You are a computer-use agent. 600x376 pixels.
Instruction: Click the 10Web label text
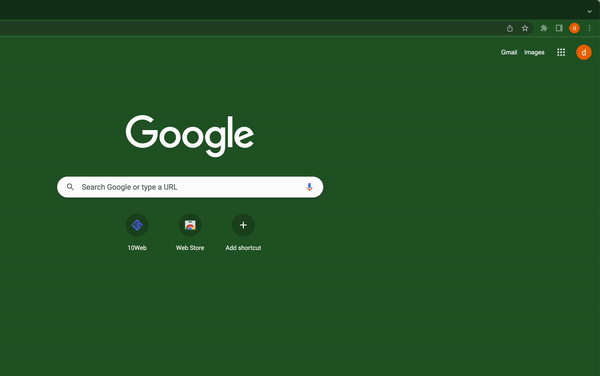click(137, 248)
